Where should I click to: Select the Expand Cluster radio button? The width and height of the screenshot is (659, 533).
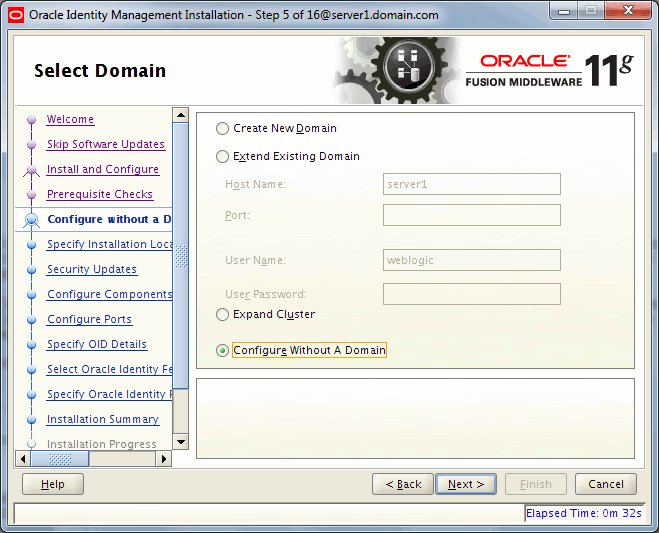coord(222,314)
